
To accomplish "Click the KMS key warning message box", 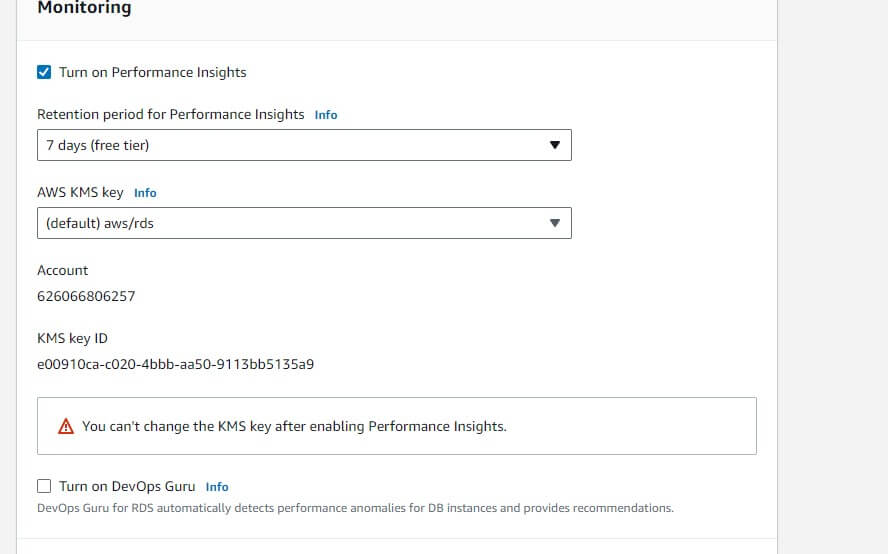I will click(396, 426).
